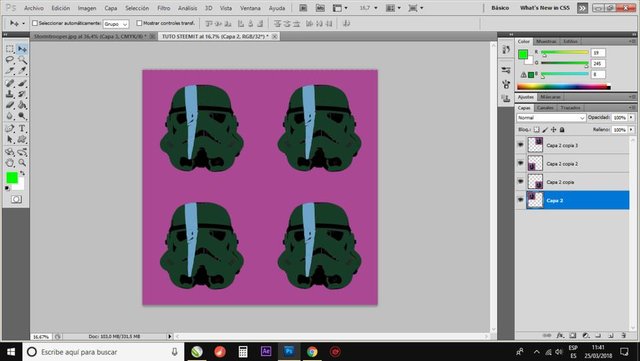
Task: Open the status bar info arrow
Action: 170,336
